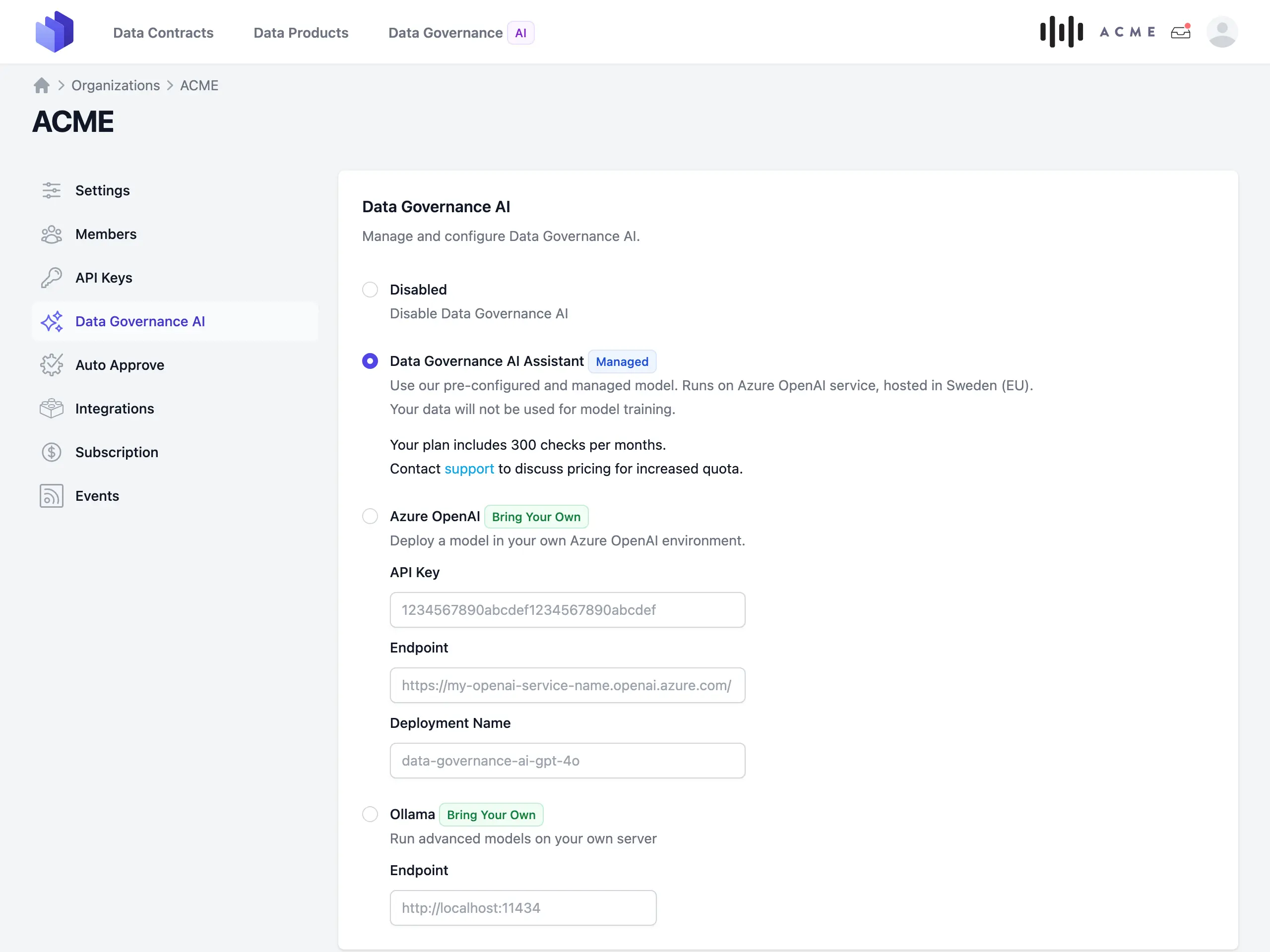
Task: Click the Organizations breadcrumb link
Action: 116,85
